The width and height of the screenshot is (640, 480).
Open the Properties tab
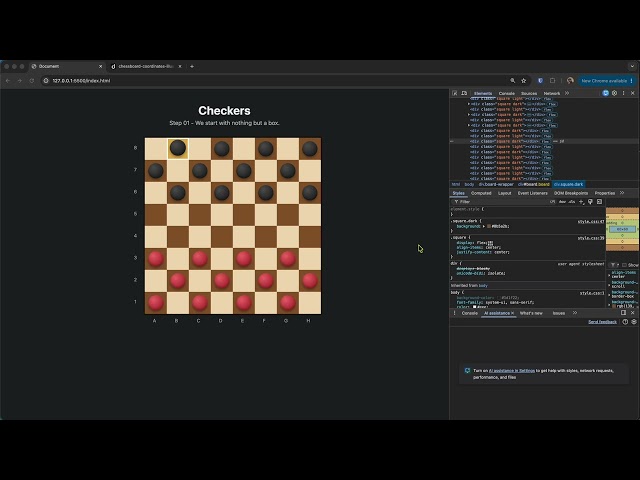tap(604, 193)
